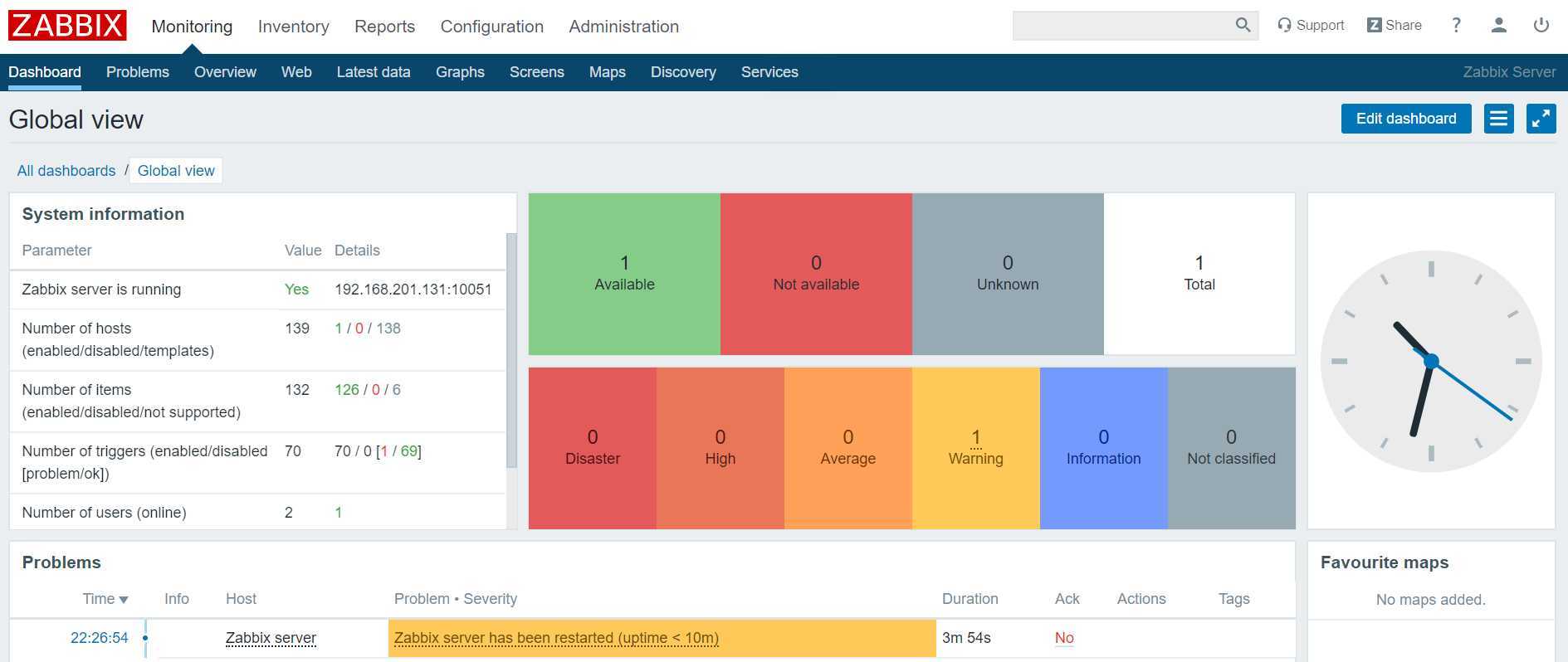Open the Zabbix server restarted problem
This screenshot has height=662, width=1568.
point(556,638)
